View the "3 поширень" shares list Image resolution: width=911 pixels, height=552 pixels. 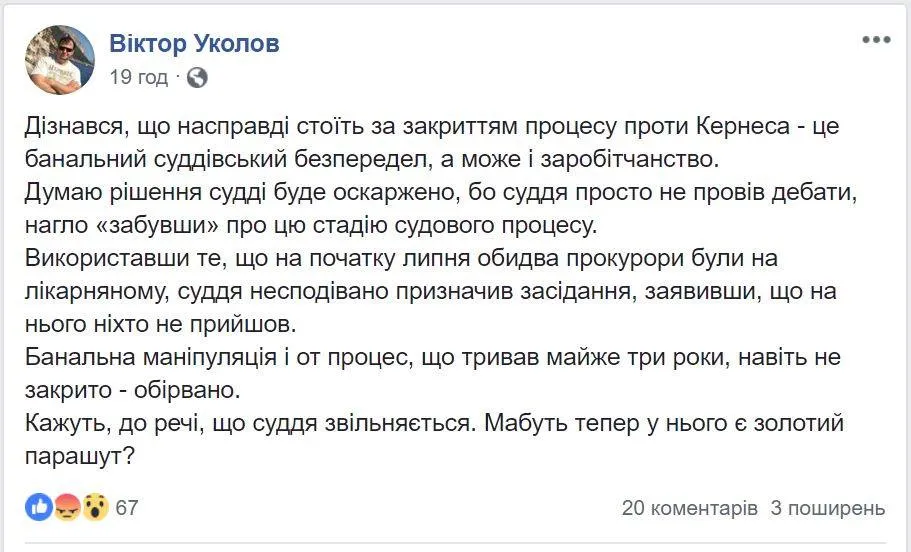click(828, 508)
